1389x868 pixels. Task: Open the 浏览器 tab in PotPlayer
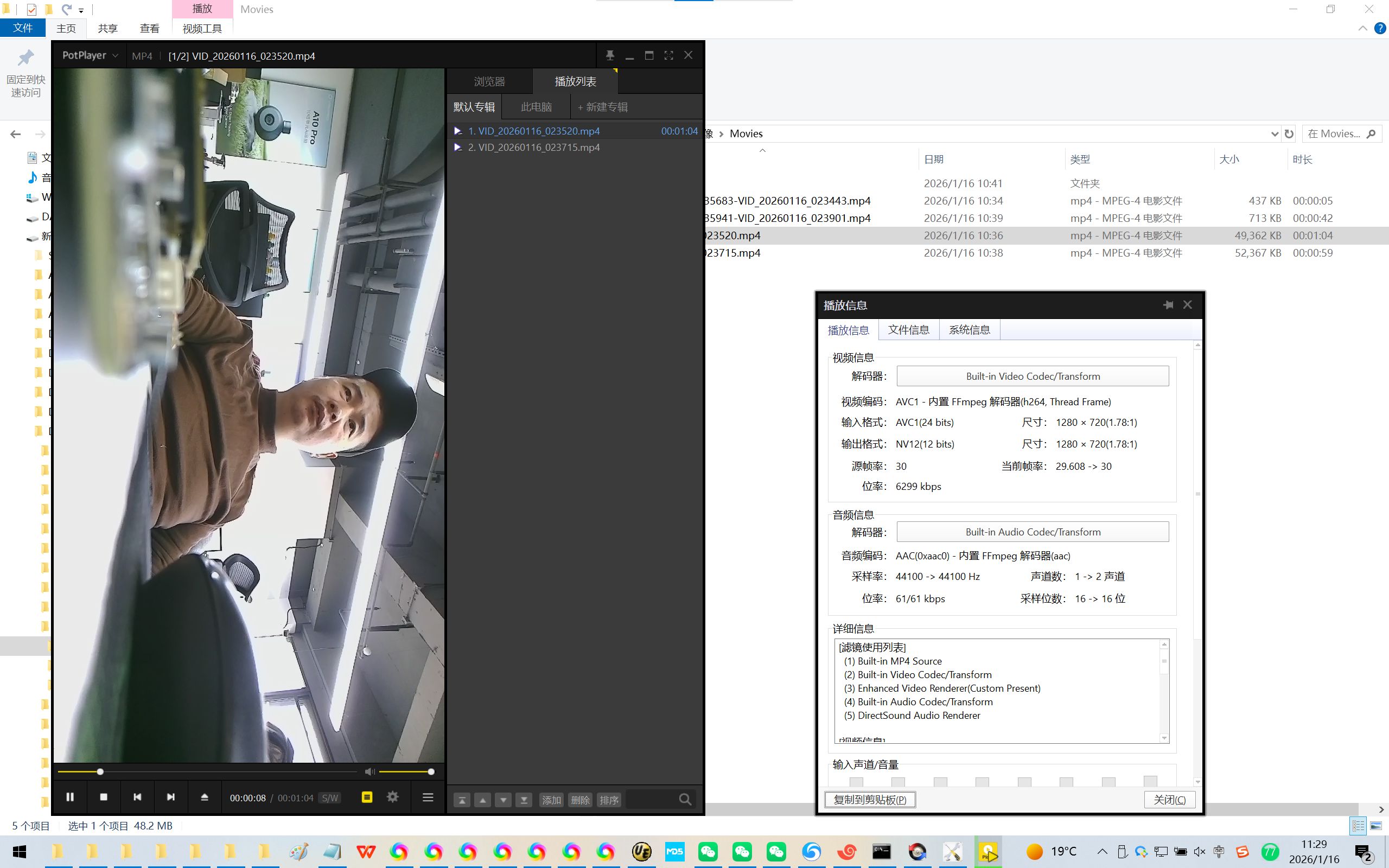pyautogui.click(x=489, y=81)
